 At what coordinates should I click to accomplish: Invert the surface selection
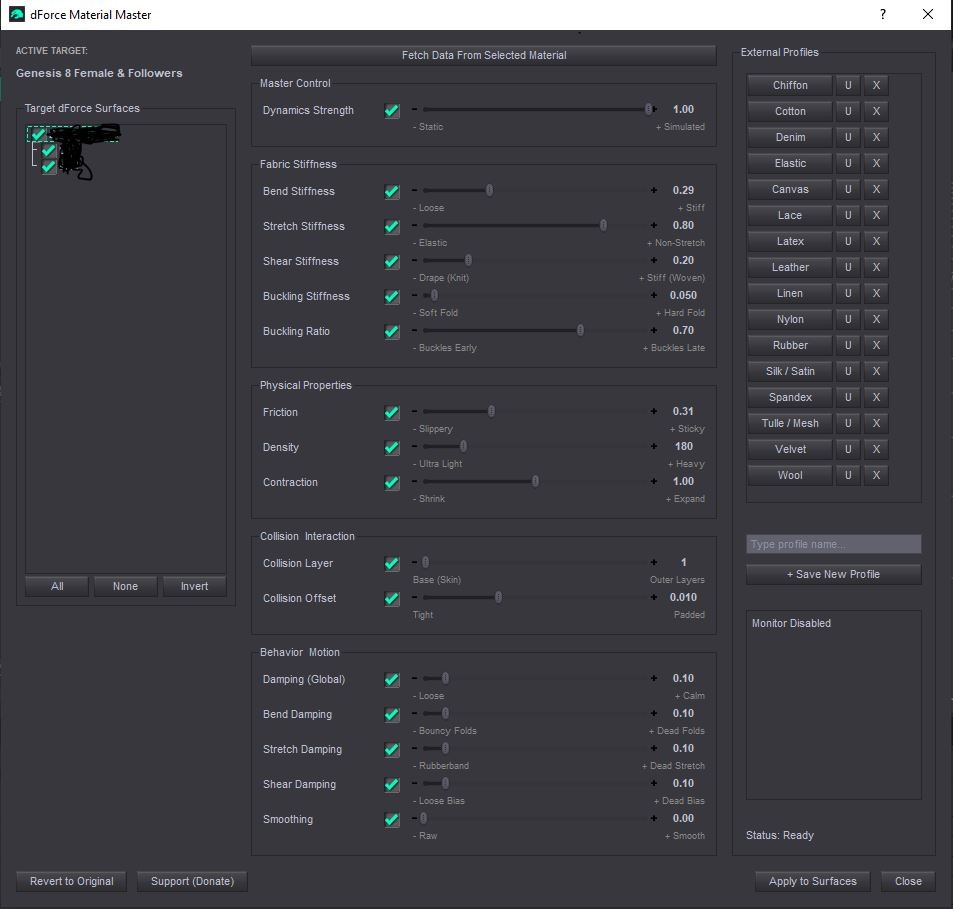coord(194,586)
